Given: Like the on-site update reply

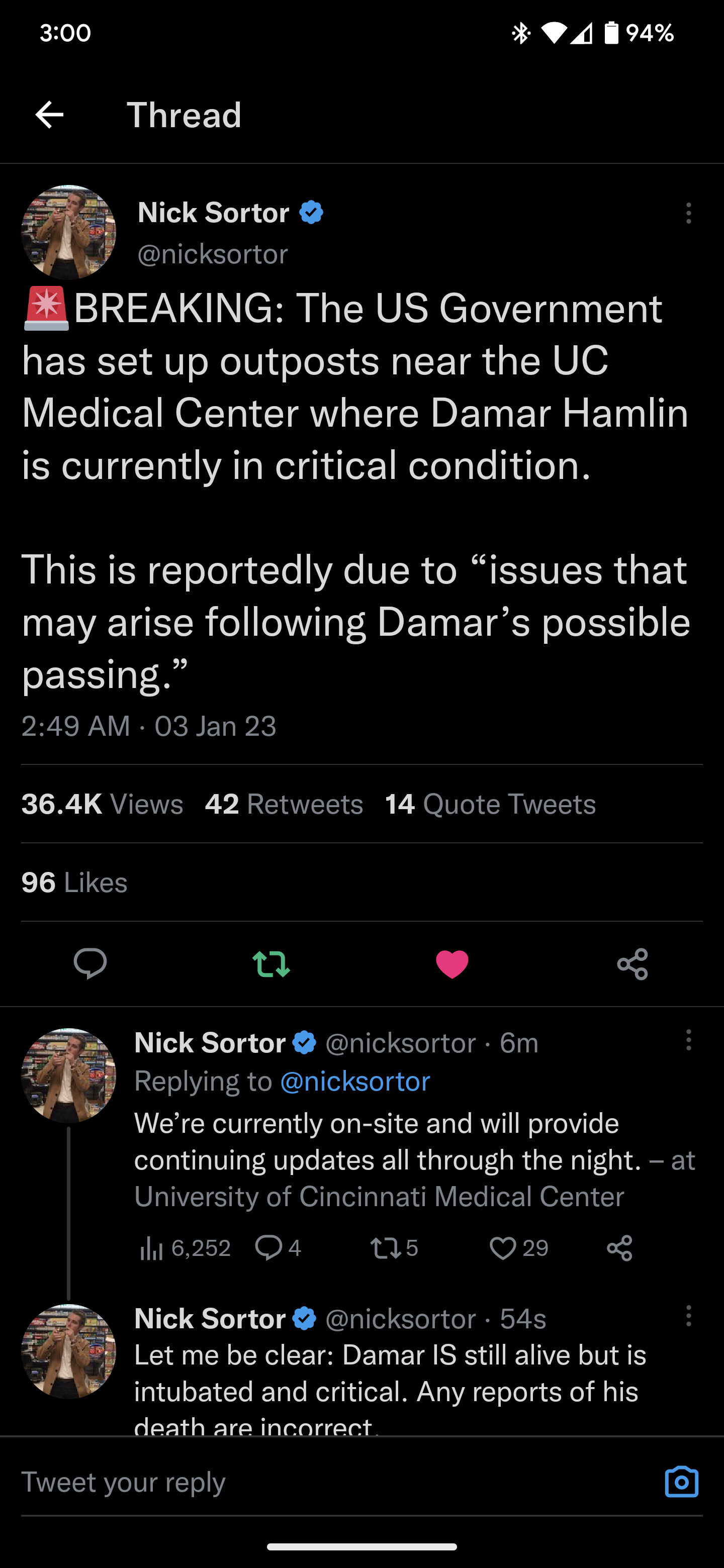Looking at the screenshot, I should 519,1248.
